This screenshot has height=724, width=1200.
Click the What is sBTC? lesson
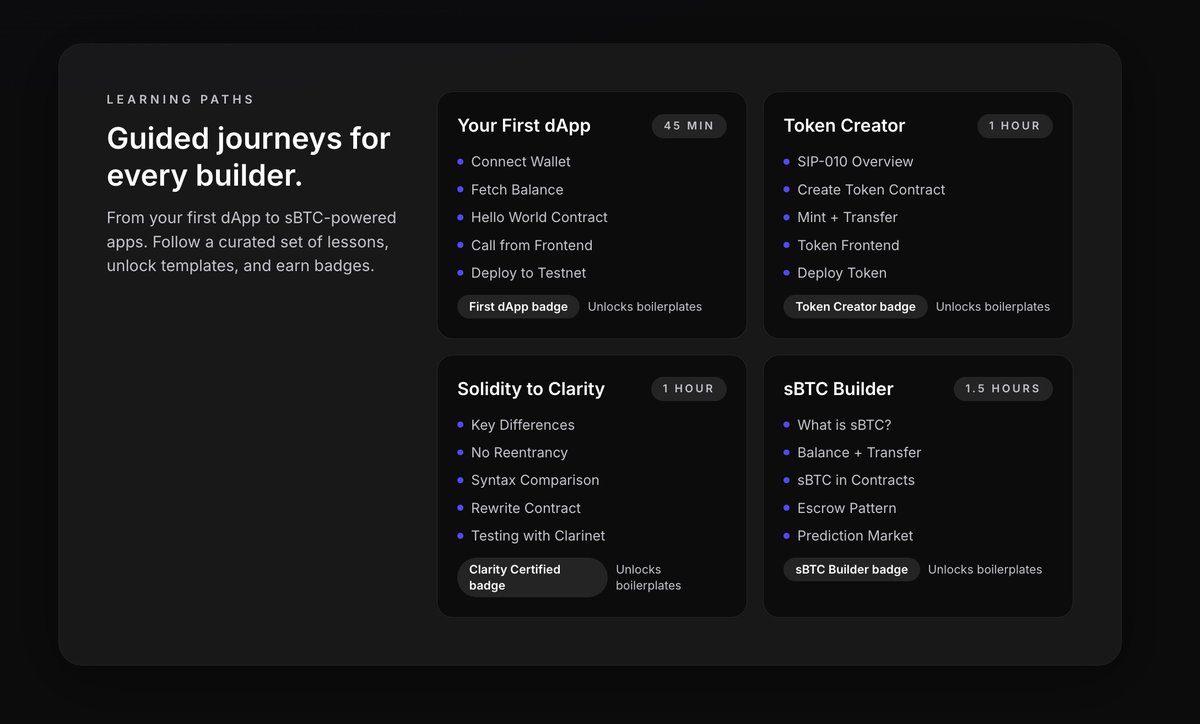pyautogui.click(x=844, y=425)
